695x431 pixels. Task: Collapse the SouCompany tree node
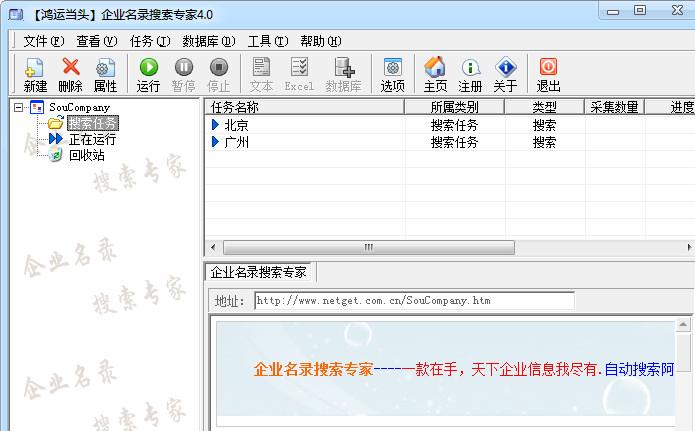click(18, 107)
